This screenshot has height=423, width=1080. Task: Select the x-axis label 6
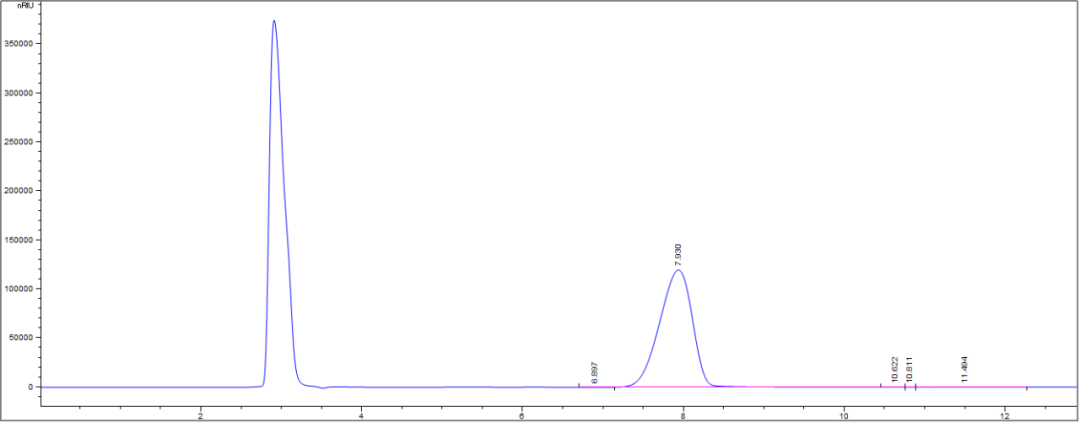tap(522, 414)
